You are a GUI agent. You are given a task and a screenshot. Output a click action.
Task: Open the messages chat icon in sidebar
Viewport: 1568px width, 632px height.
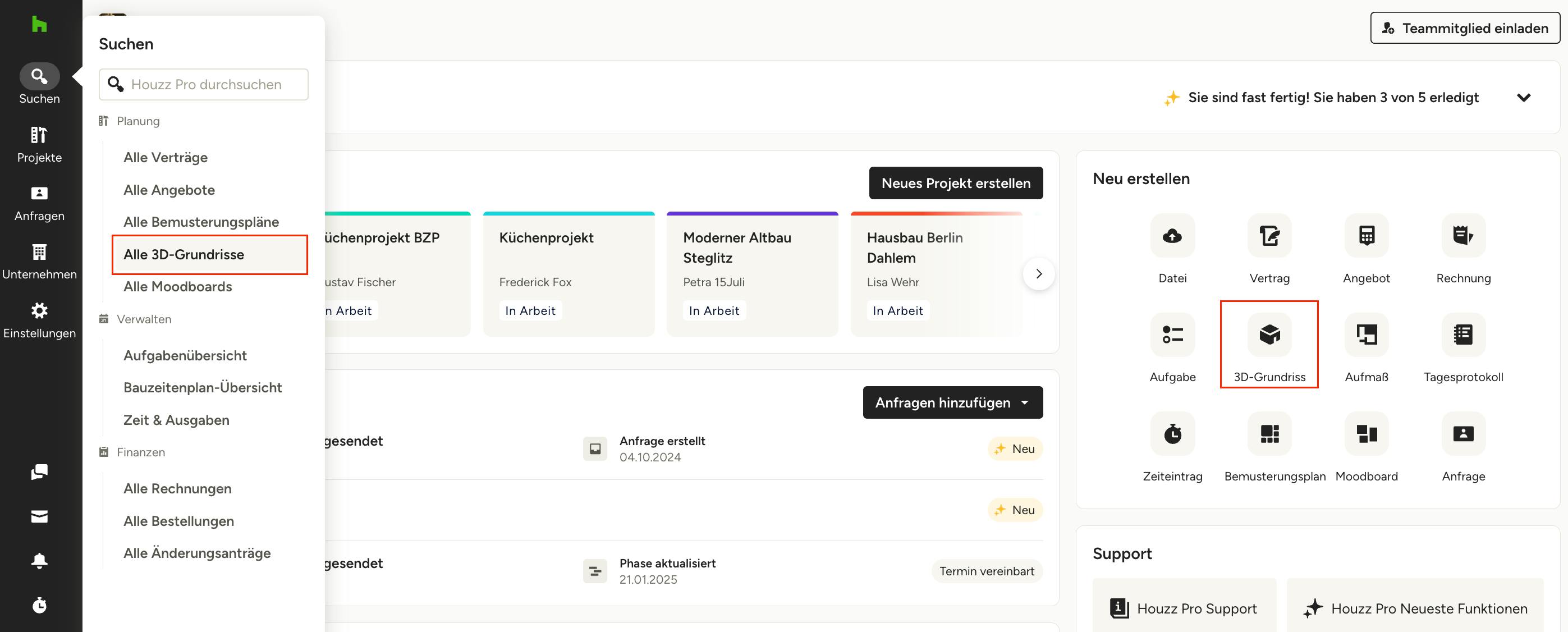pyautogui.click(x=39, y=472)
